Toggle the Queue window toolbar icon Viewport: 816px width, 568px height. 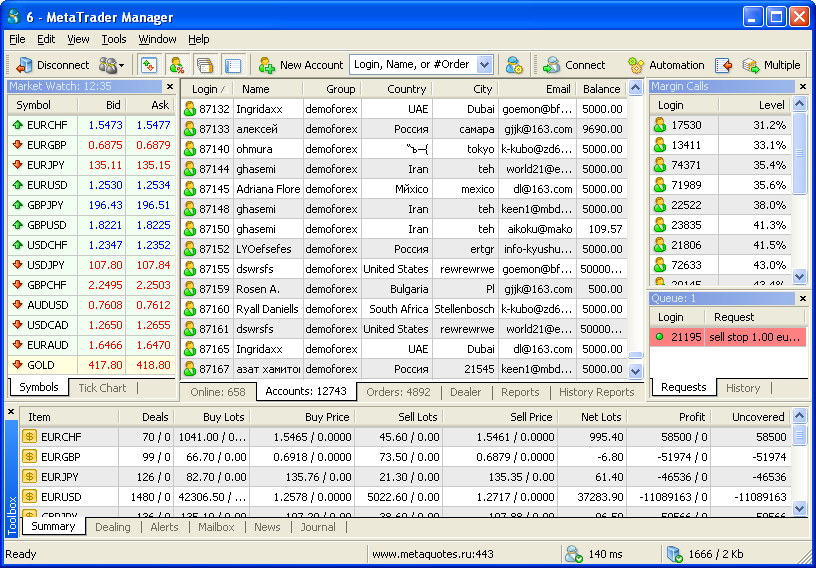pos(205,65)
